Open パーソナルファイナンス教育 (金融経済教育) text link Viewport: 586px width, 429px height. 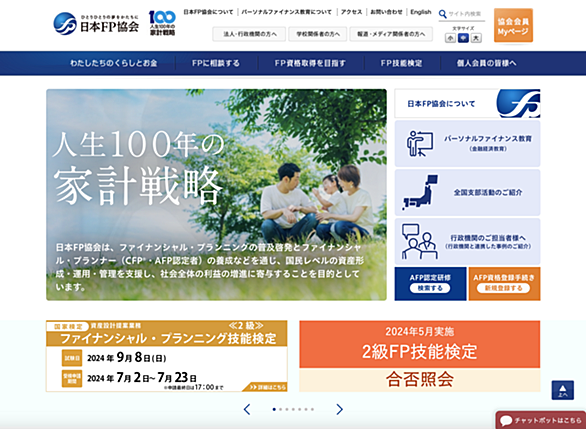(x=488, y=143)
